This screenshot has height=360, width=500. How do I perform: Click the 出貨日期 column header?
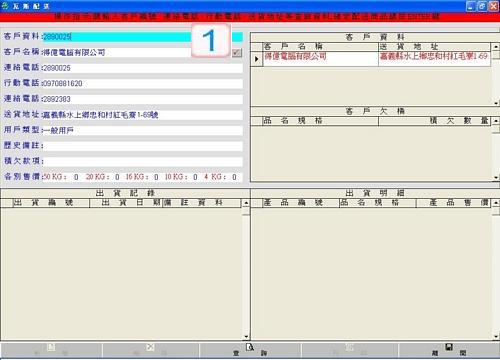tap(126, 203)
